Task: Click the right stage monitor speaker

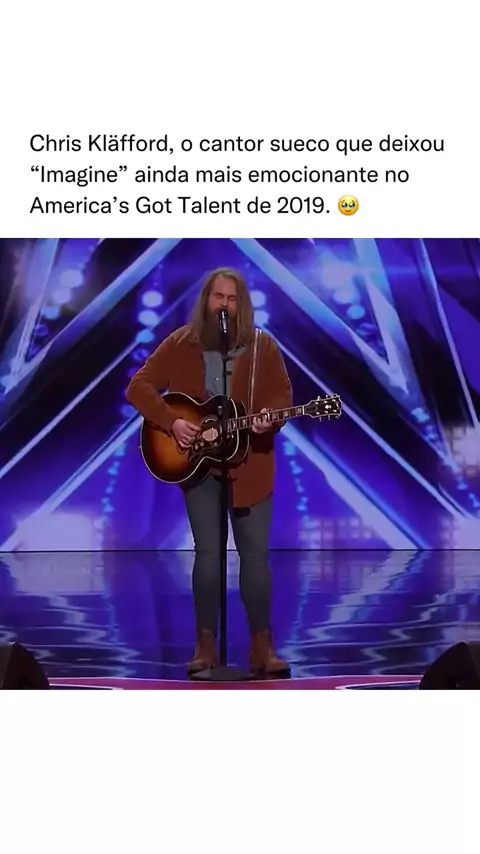Action: coord(450,666)
